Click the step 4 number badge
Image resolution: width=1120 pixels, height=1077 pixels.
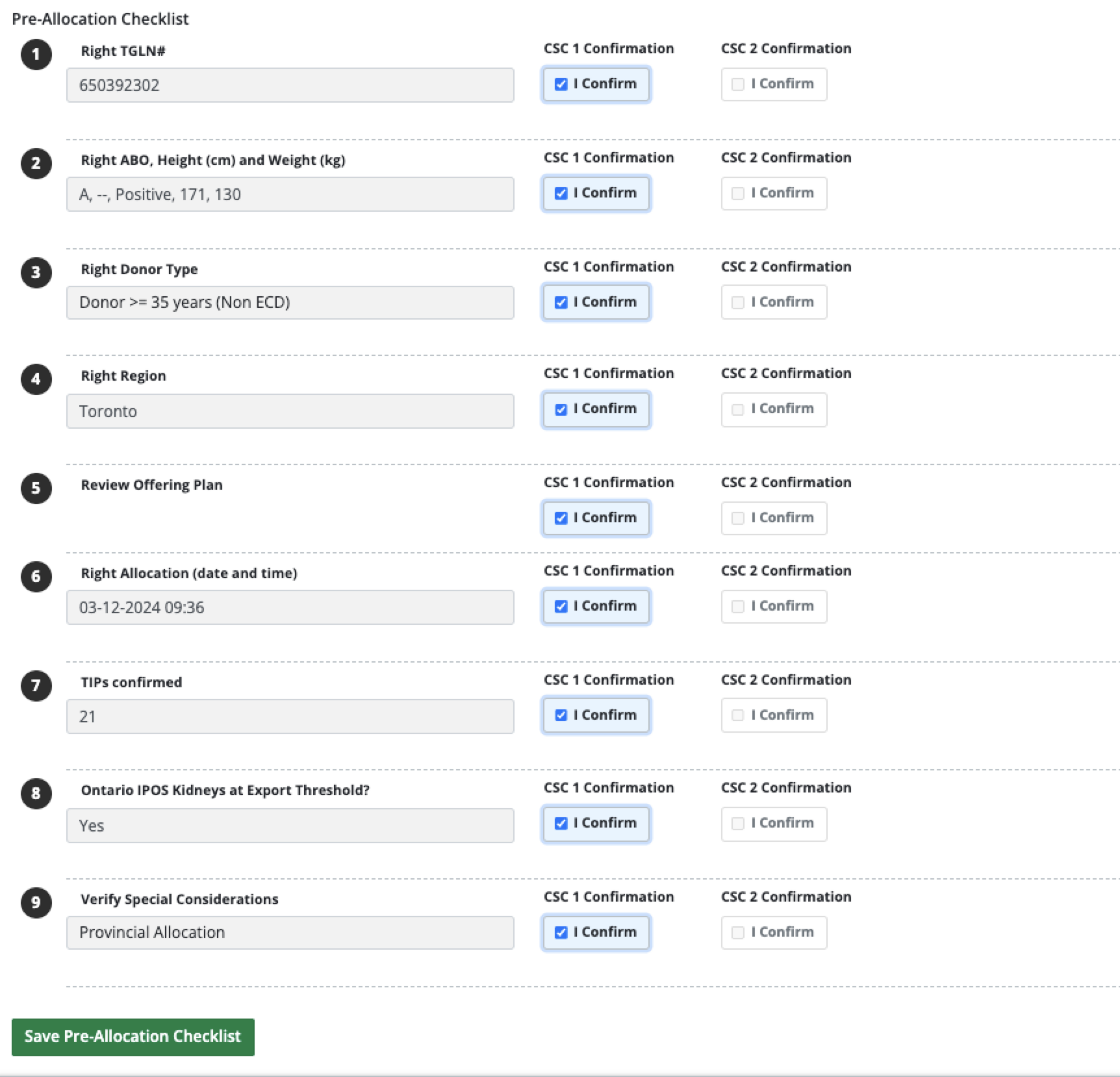coord(36,380)
